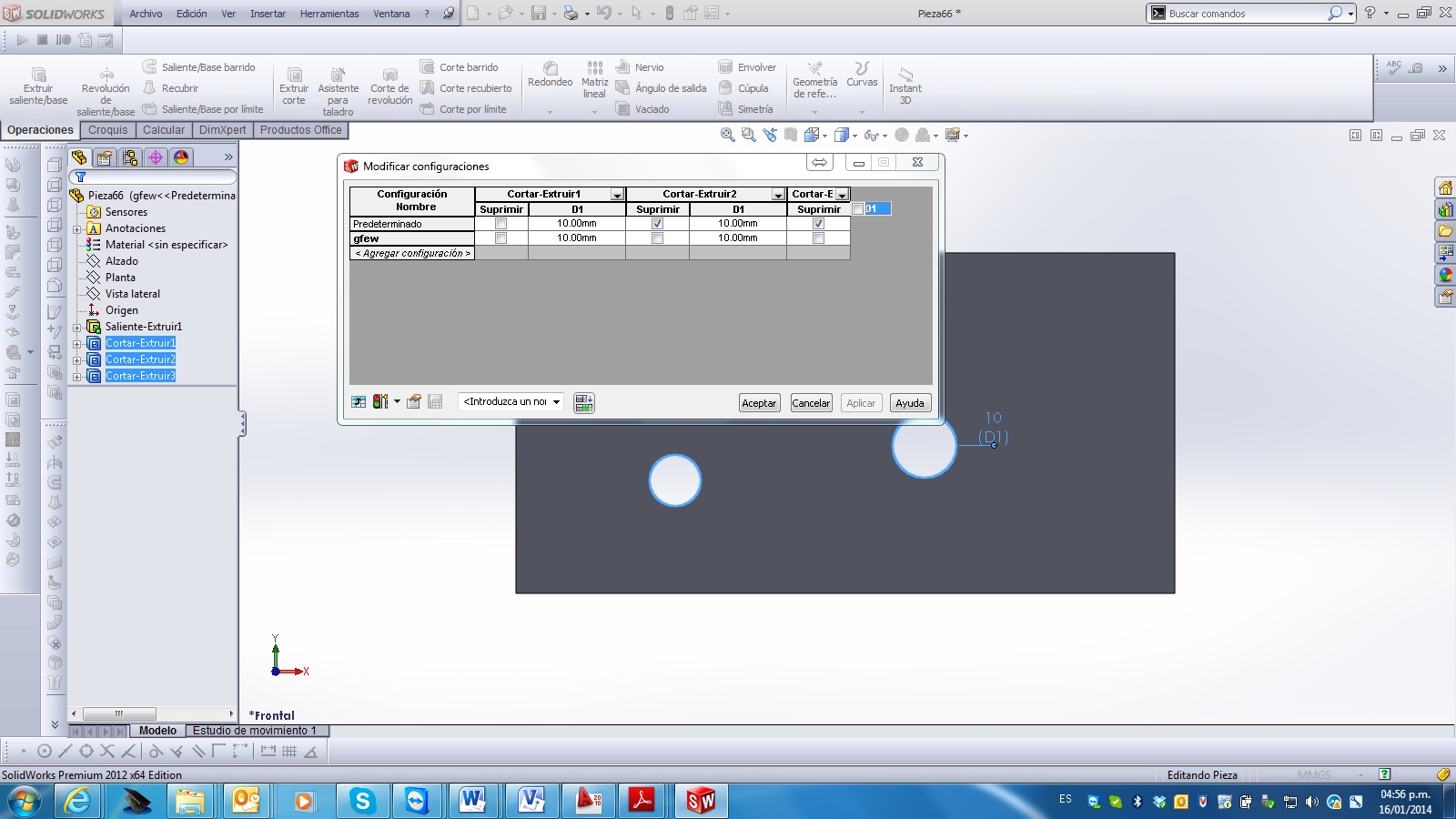The image size is (1456, 819).
Task: Select Extruir saliente/base tool
Action: pyautogui.click(x=38, y=86)
